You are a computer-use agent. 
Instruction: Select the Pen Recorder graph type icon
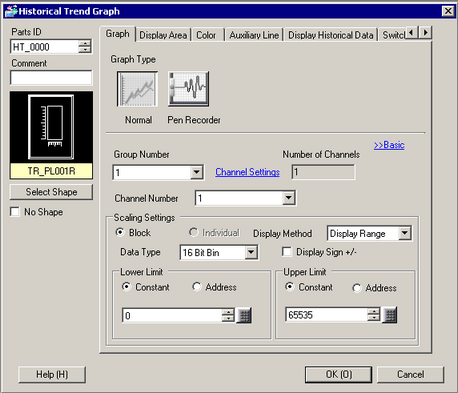pyautogui.click(x=189, y=89)
